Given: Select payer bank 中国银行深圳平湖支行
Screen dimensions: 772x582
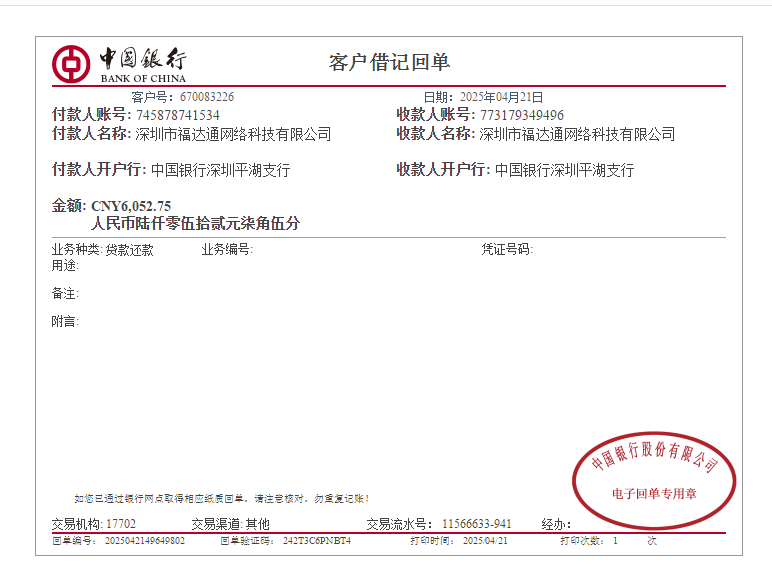Looking at the screenshot, I should [221, 170].
